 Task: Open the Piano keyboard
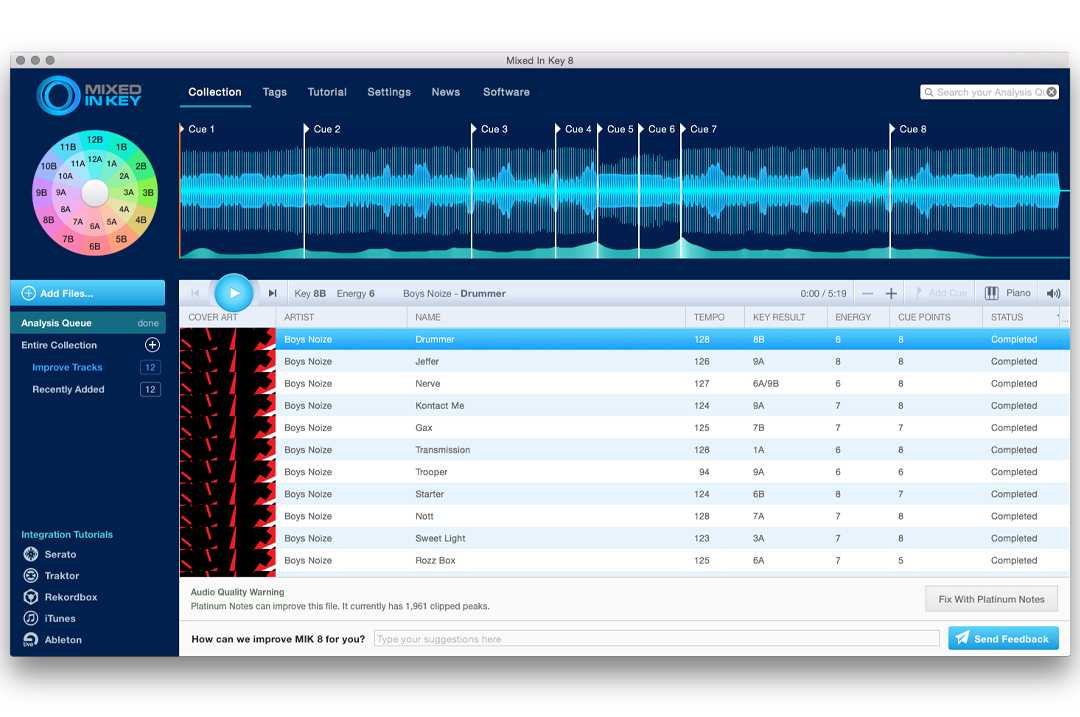pyautogui.click(x=1008, y=293)
